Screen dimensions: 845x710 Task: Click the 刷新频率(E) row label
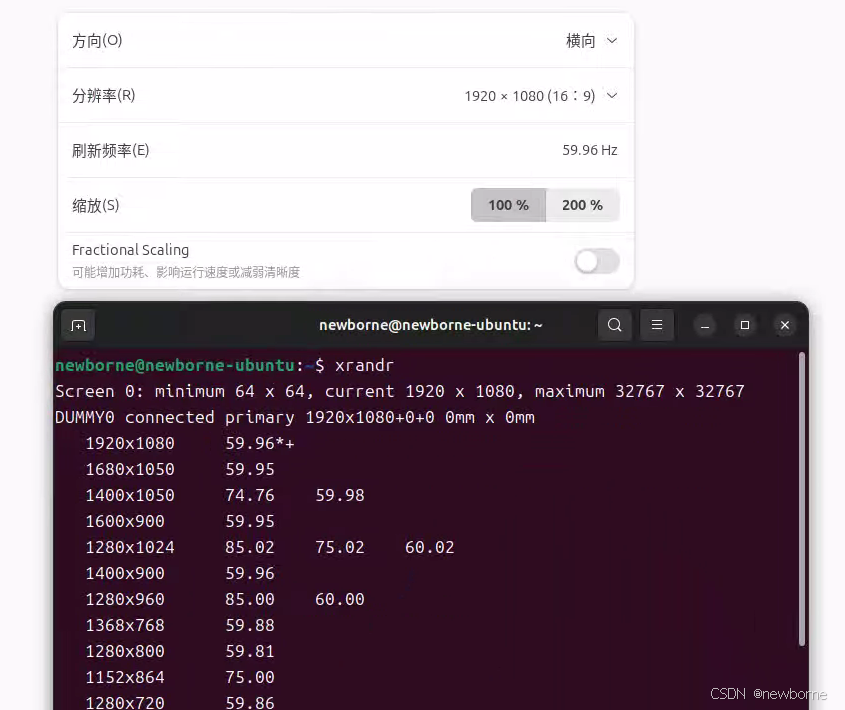[x=110, y=150]
